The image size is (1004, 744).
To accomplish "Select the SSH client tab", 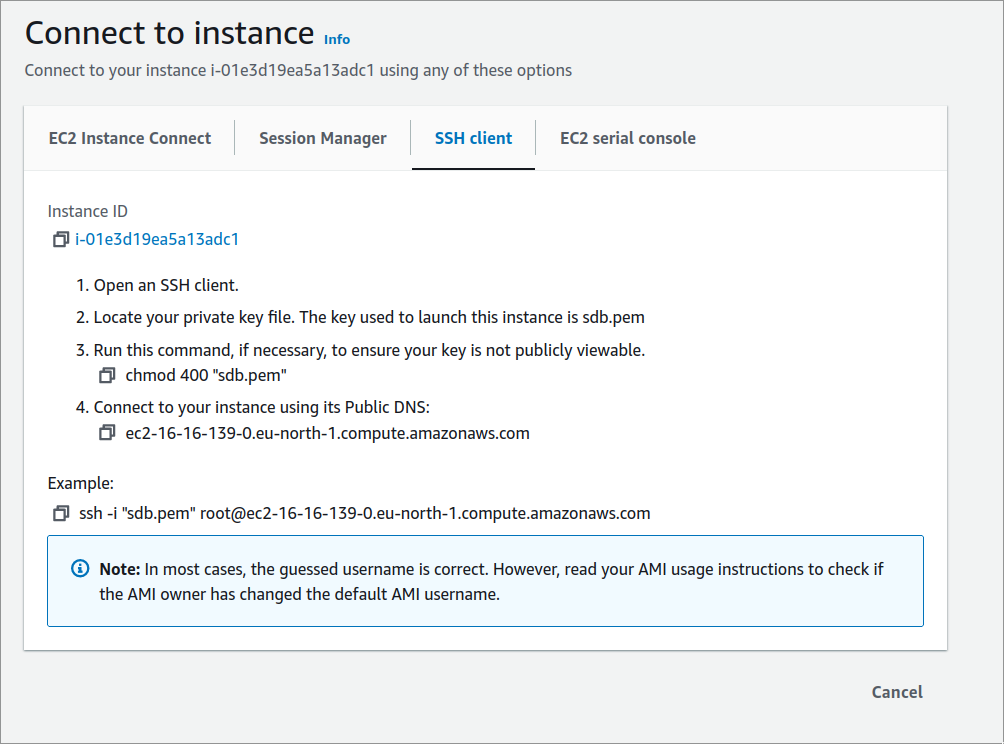I will 473,139.
